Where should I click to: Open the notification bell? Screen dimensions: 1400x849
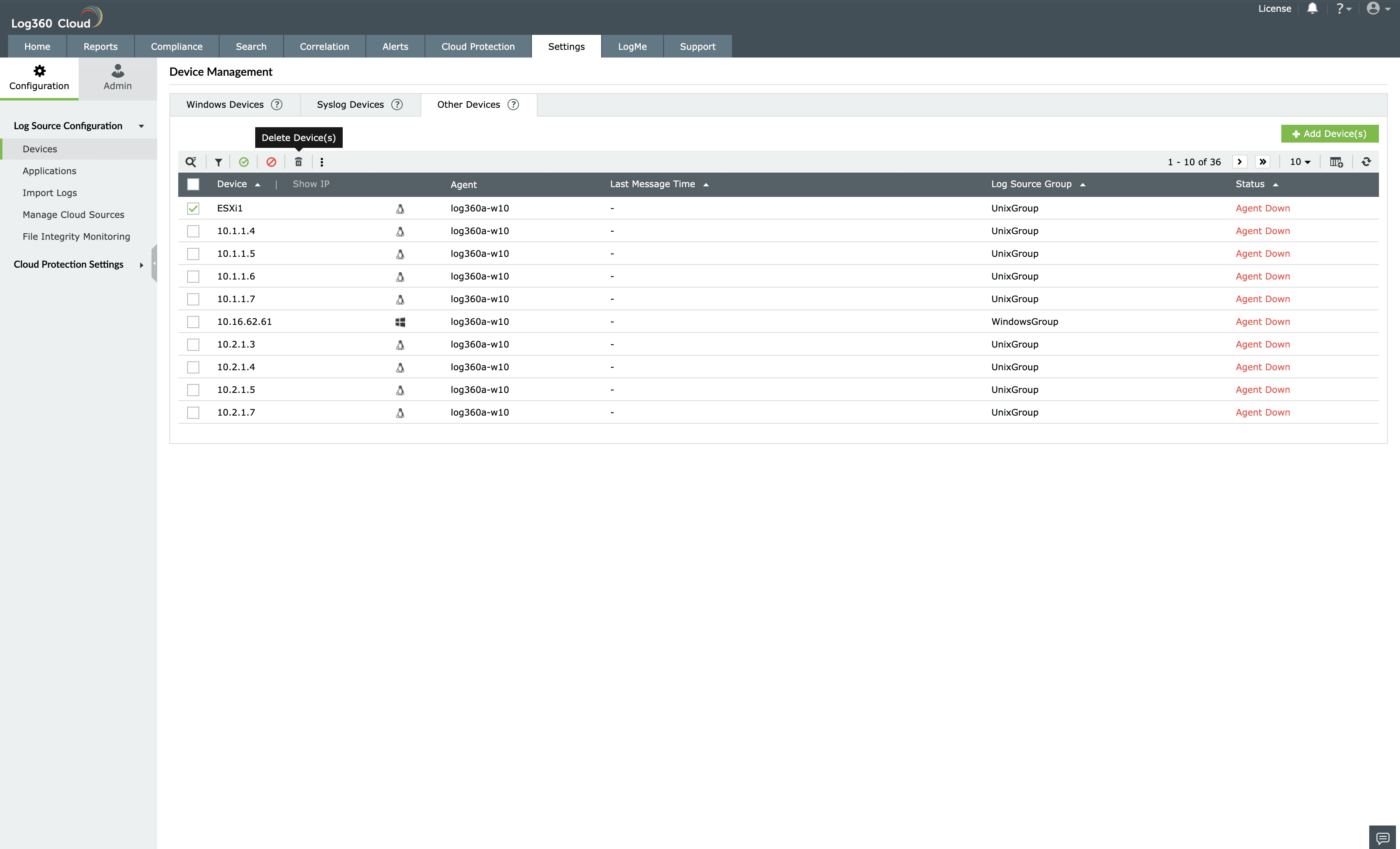(1312, 9)
